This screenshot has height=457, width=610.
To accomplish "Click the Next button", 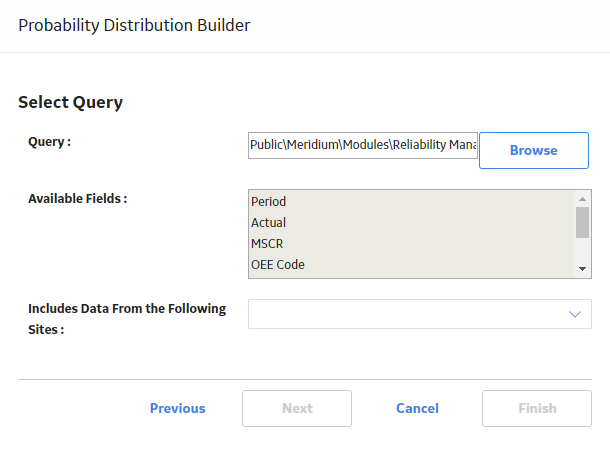I will point(297,408).
